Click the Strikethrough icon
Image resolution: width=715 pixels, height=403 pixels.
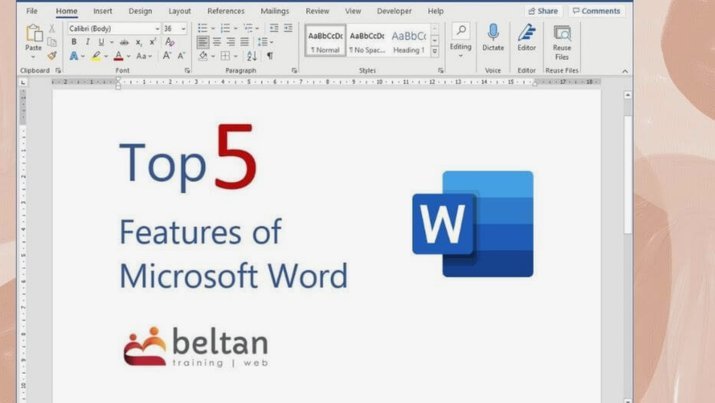[124, 42]
